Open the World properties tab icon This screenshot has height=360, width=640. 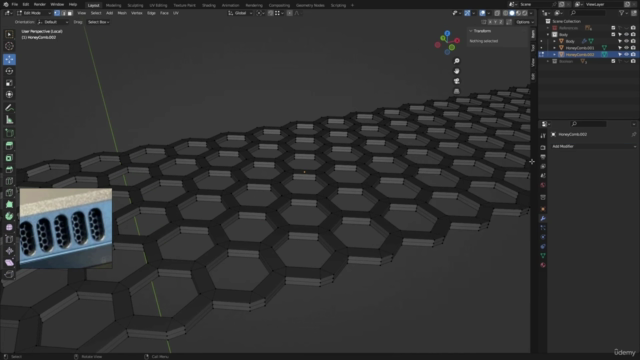coord(543,185)
